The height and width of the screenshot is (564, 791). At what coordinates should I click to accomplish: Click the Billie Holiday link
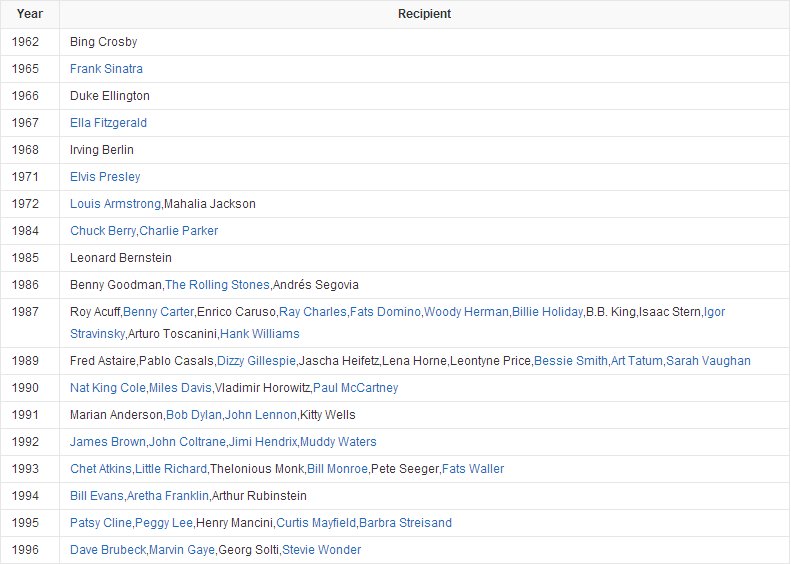[547, 312]
